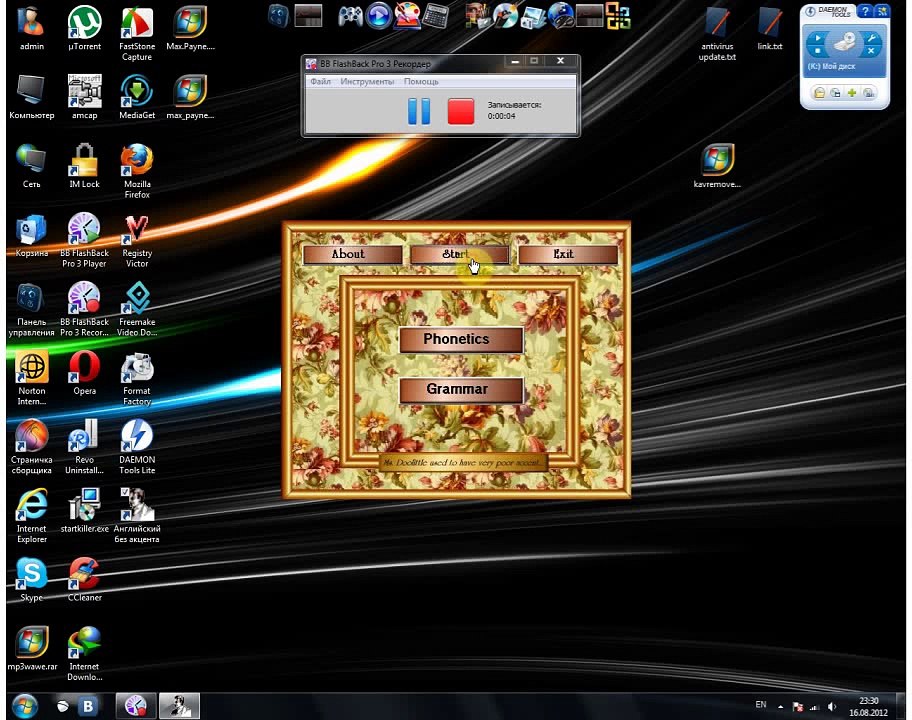
Task: Open Панель управления desktop icon
Action: tap(31, 309)
